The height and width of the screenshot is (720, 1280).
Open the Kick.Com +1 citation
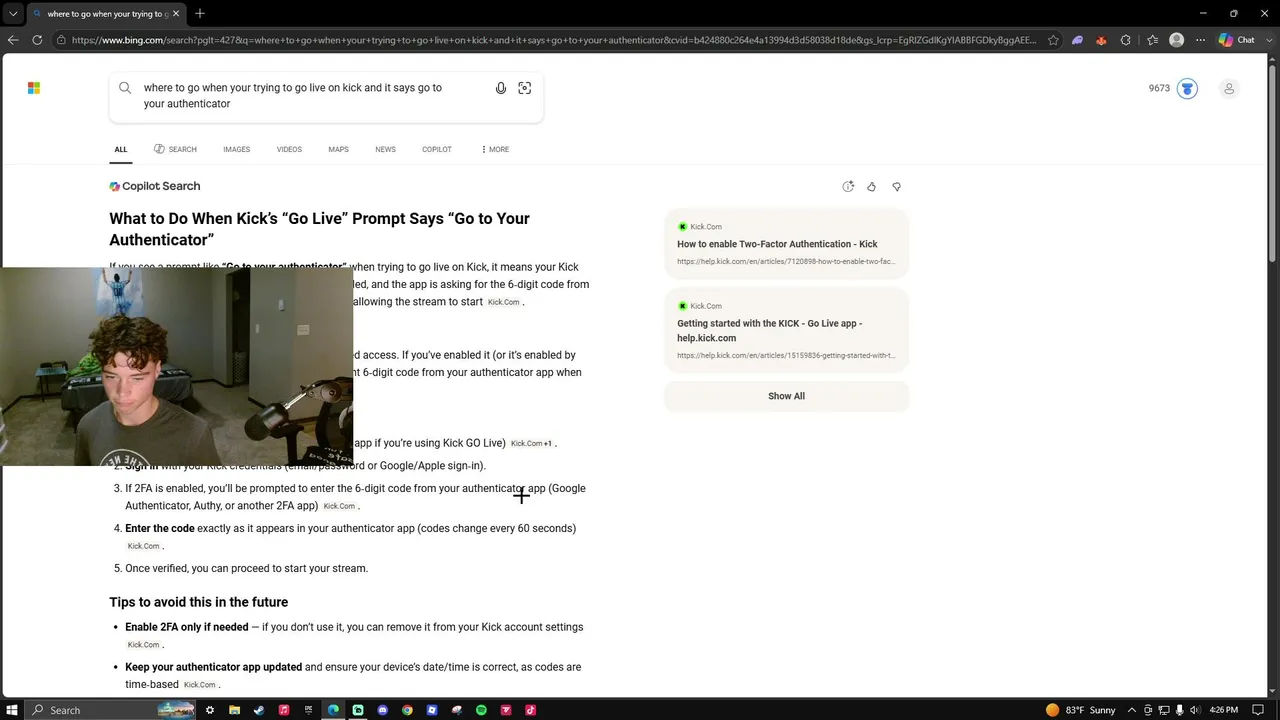(x=531, y=444)
